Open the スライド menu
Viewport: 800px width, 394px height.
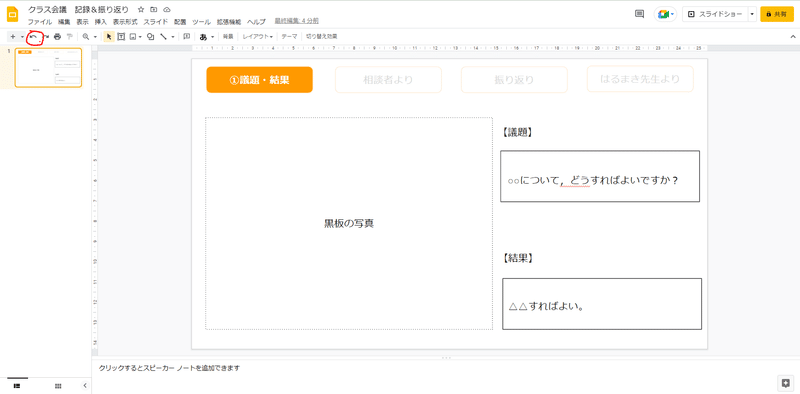pos(156,22)
